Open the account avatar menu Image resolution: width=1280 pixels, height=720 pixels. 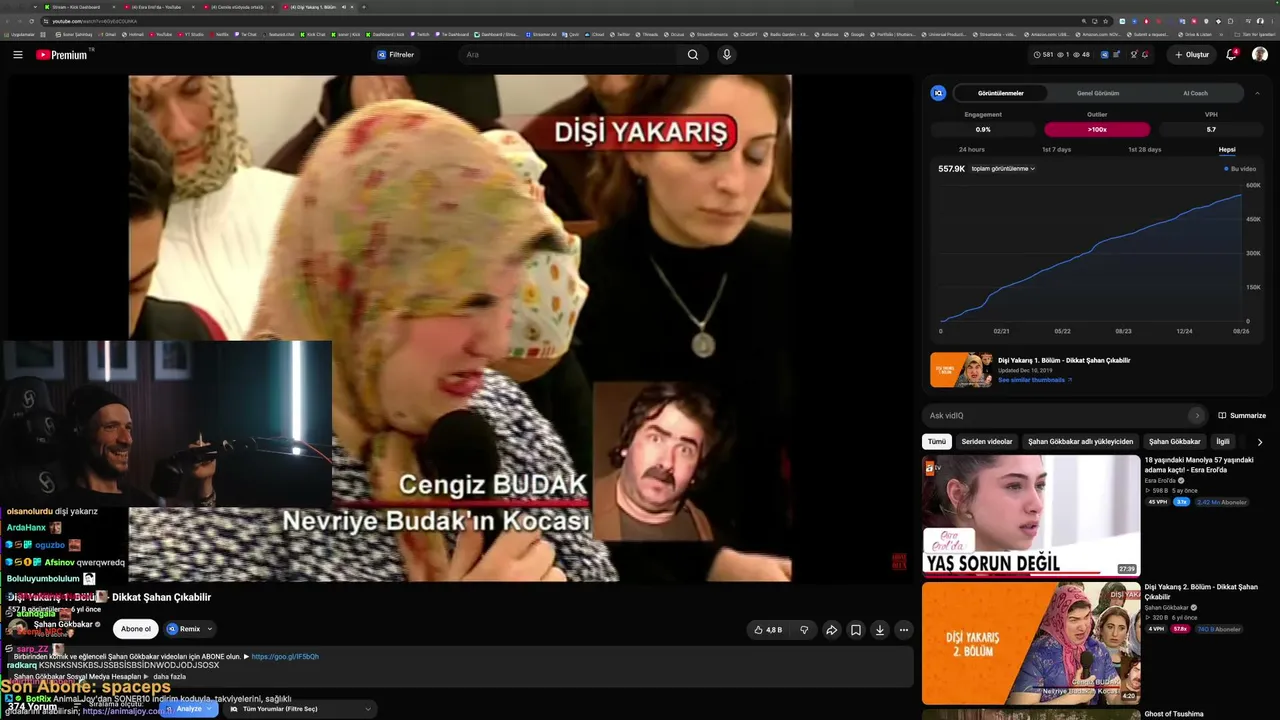click(x=1260, y=55)
